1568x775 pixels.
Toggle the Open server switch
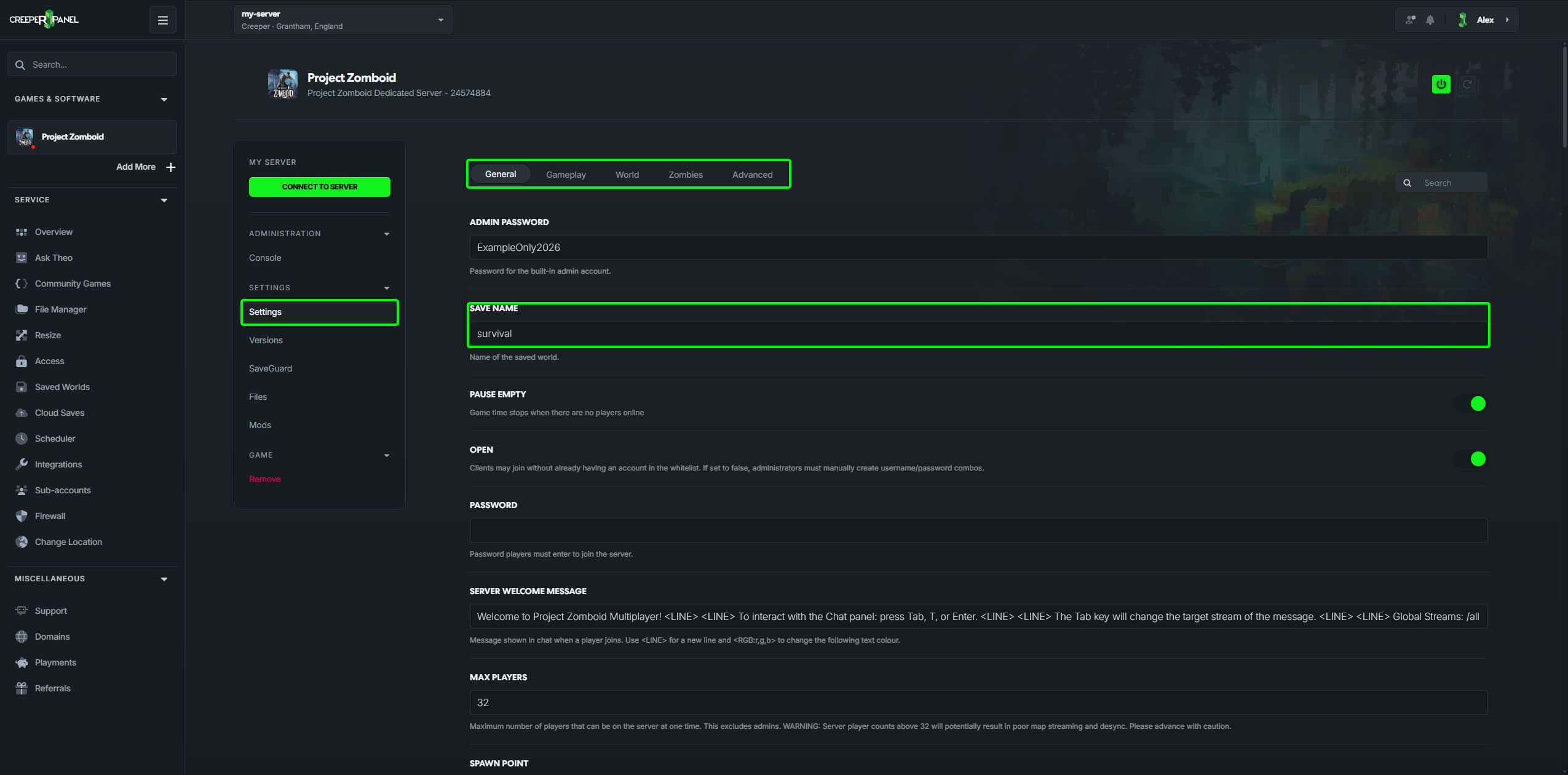pos(1471,459)
